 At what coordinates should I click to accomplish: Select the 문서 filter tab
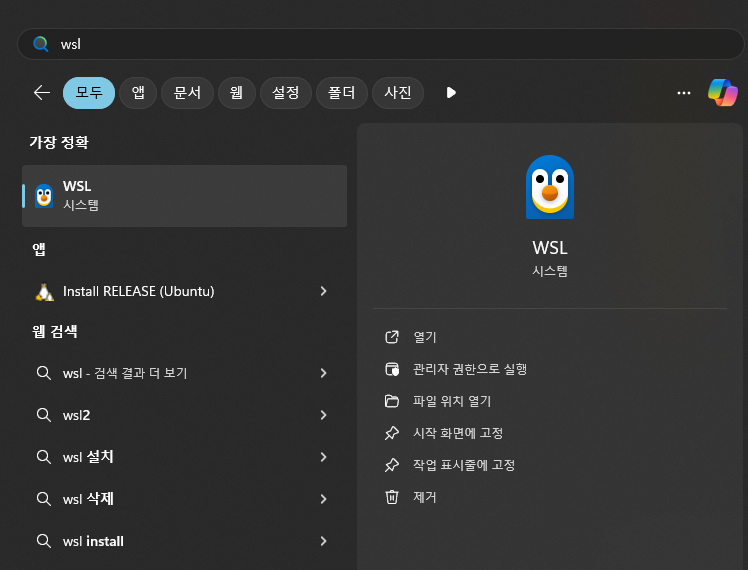(x=187, y=93)
